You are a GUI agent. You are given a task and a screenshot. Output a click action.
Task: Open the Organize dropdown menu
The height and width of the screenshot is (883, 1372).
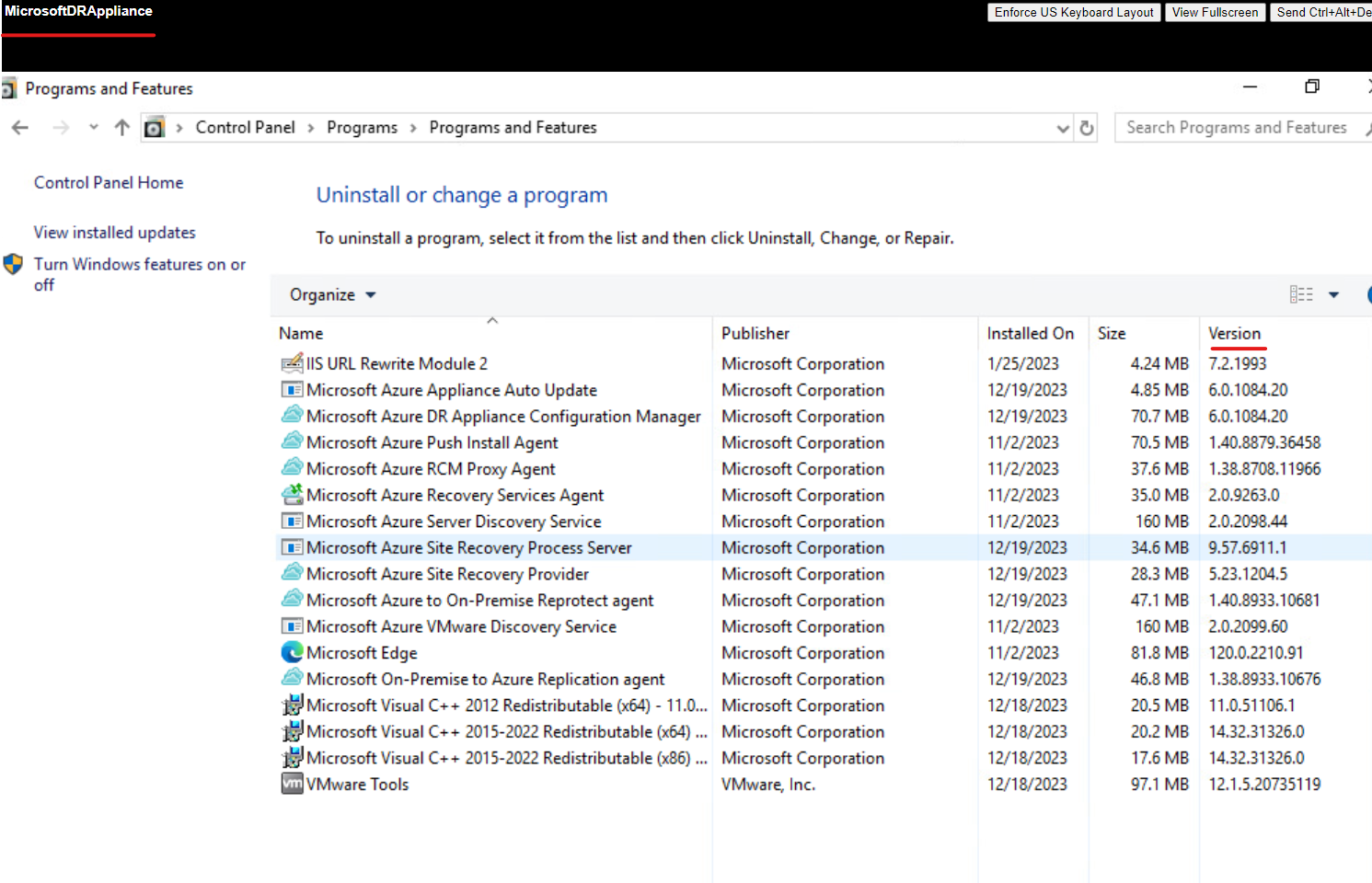tap(330, 294)
